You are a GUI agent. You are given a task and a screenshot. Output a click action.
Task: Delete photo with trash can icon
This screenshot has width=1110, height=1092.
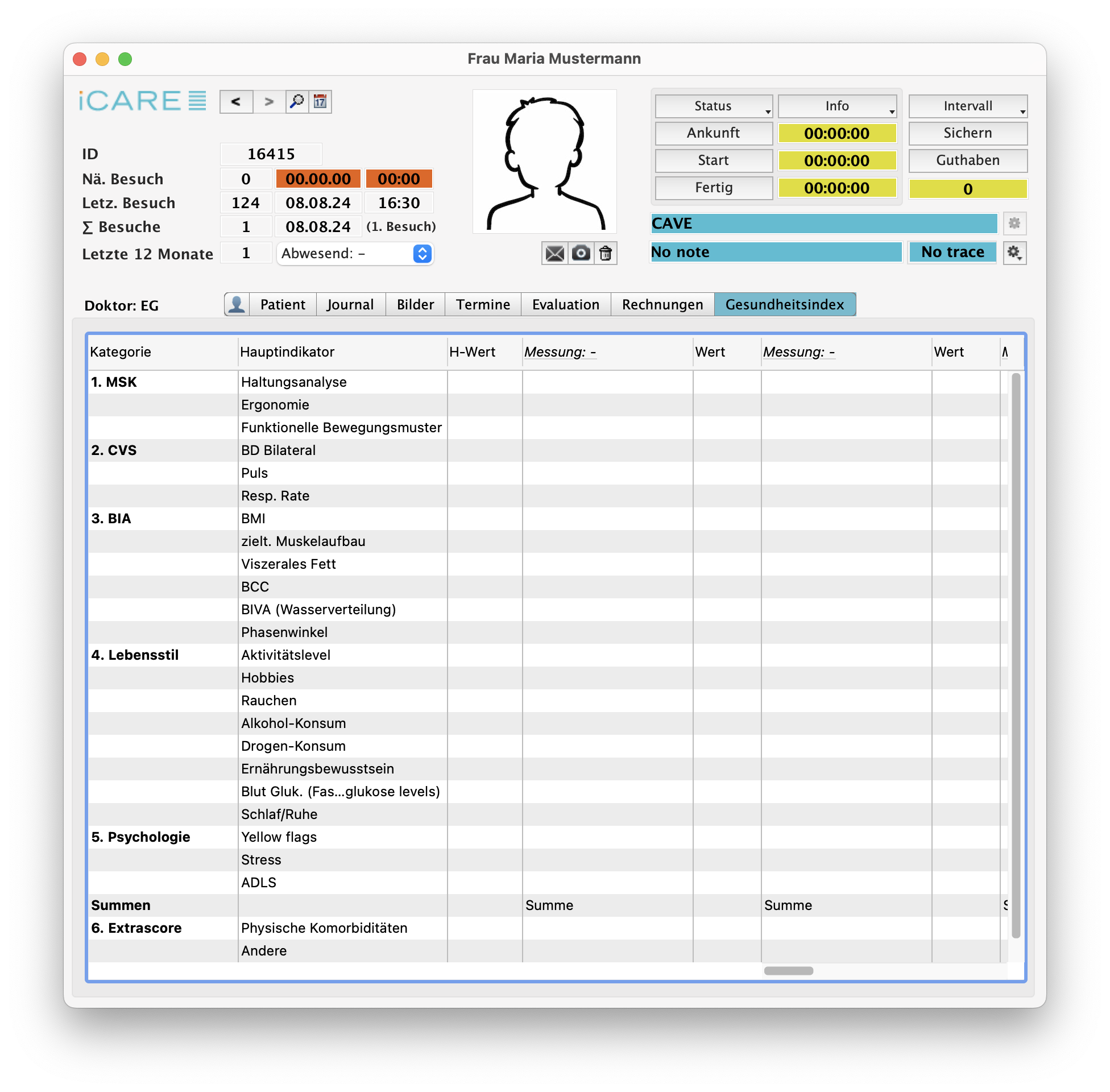(x=606, y=253)
